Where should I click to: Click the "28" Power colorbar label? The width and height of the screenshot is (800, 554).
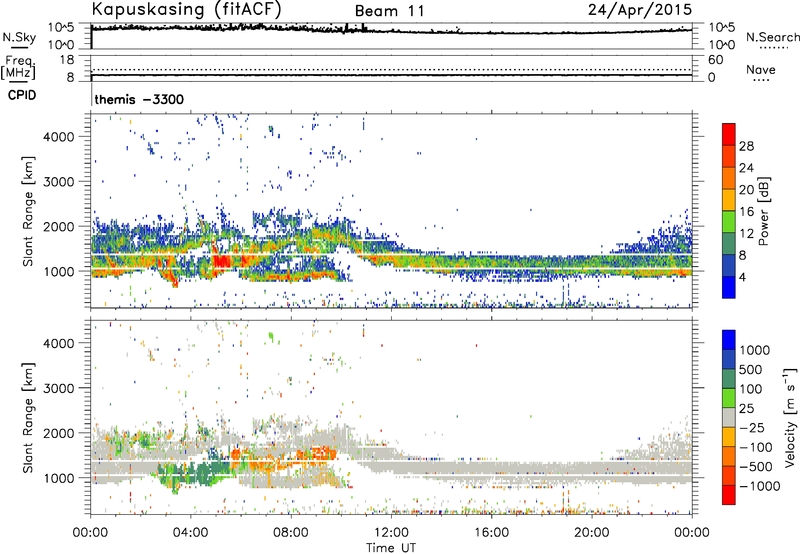click(746, 146)
